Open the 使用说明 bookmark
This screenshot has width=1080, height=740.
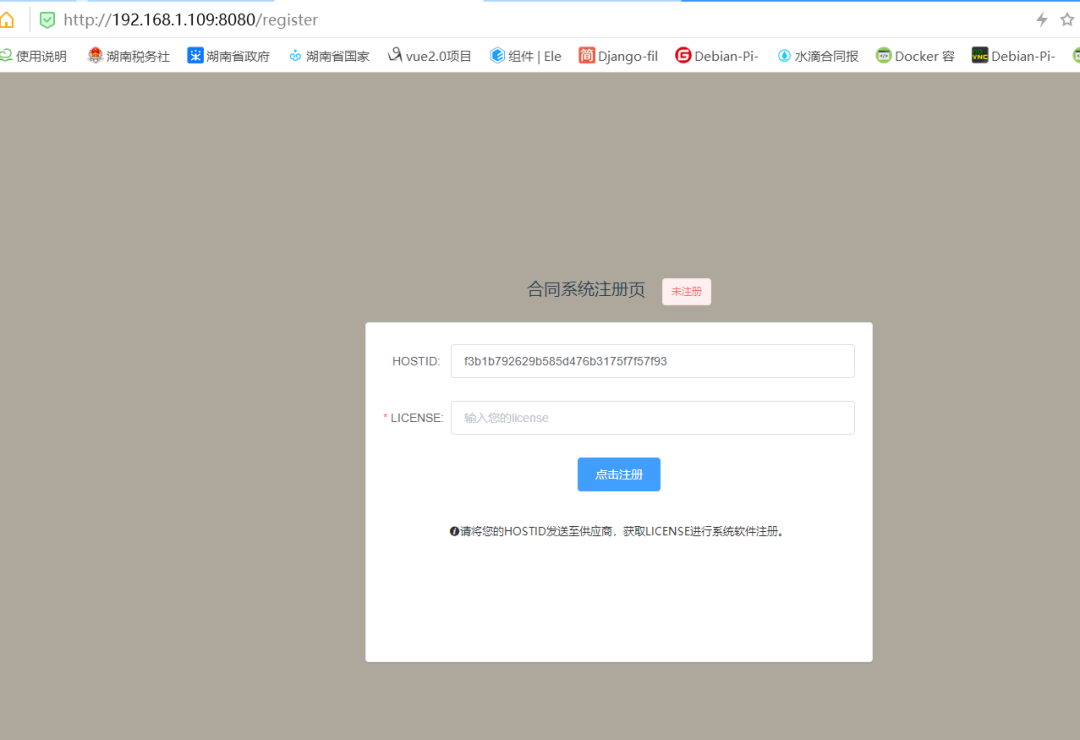[34, 56]
